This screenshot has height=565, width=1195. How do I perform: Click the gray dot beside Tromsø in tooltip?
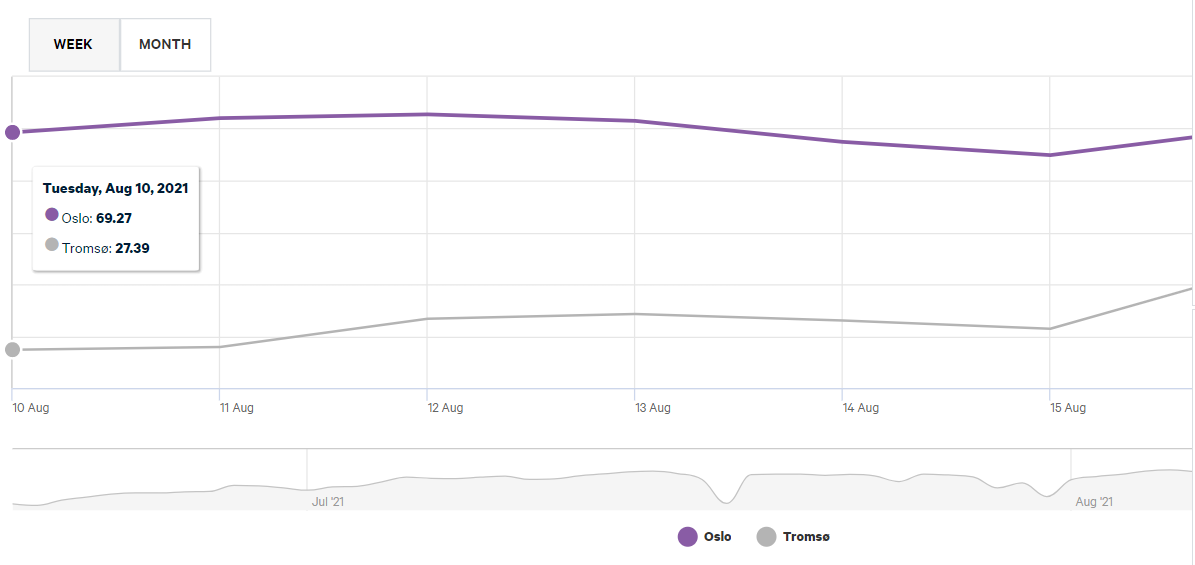[52, 244]
